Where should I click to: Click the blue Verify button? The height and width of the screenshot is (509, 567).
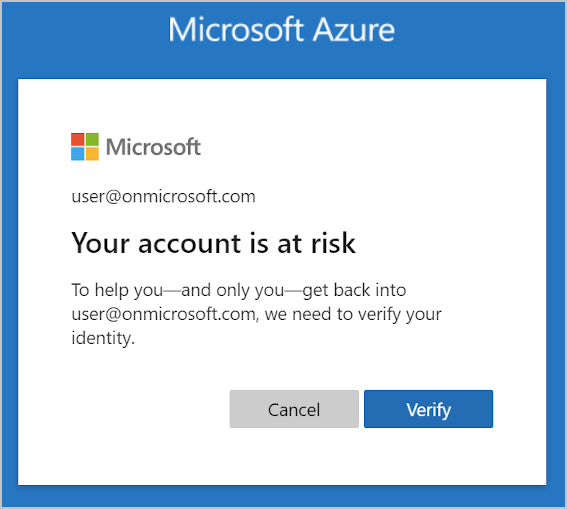pyautogui.click(x=428, y=409)
